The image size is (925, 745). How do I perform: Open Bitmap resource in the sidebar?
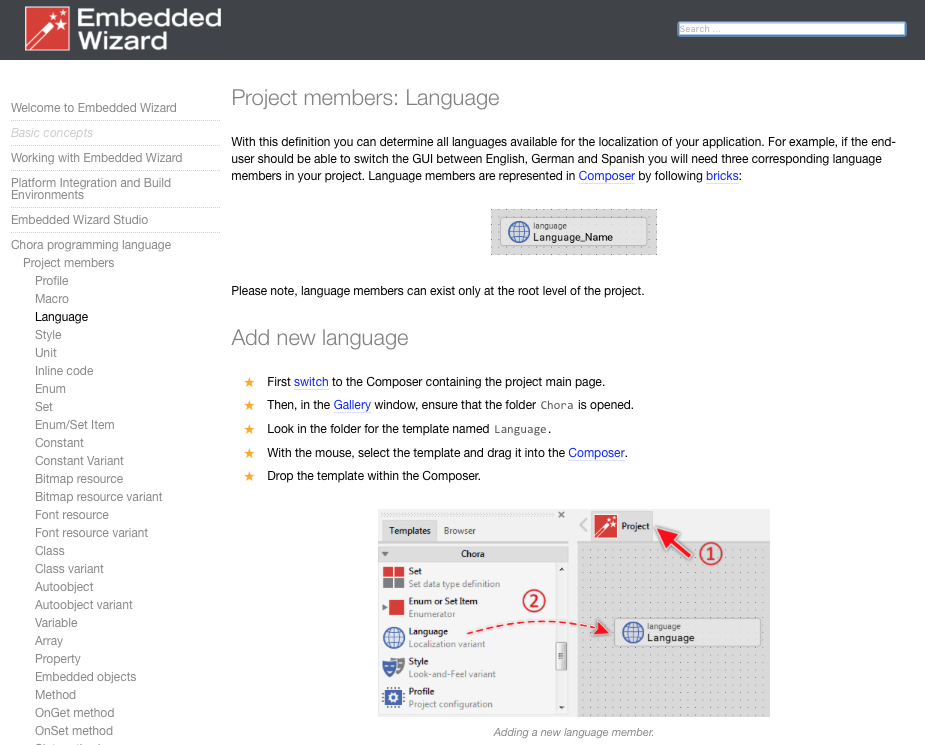(x=79, y=479)
